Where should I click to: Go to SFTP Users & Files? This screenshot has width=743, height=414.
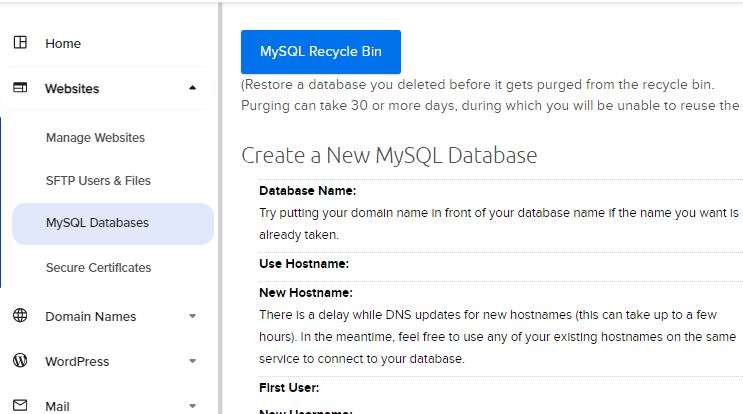[x=98, y=180]
